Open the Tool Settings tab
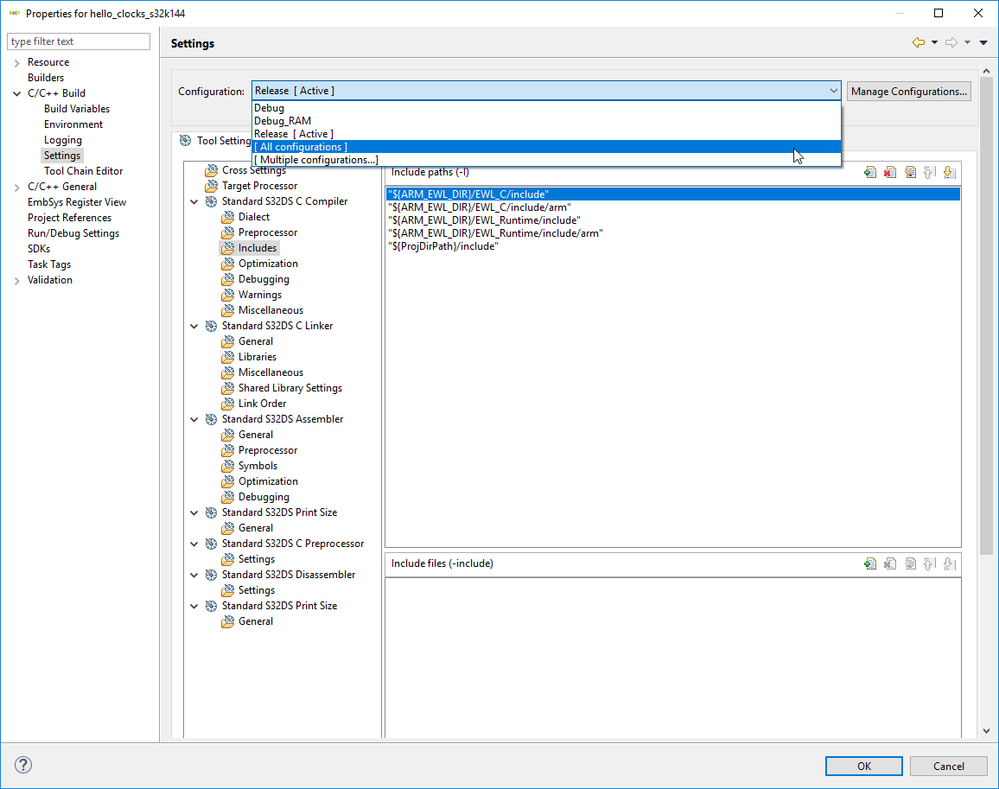 click(215, 140)
